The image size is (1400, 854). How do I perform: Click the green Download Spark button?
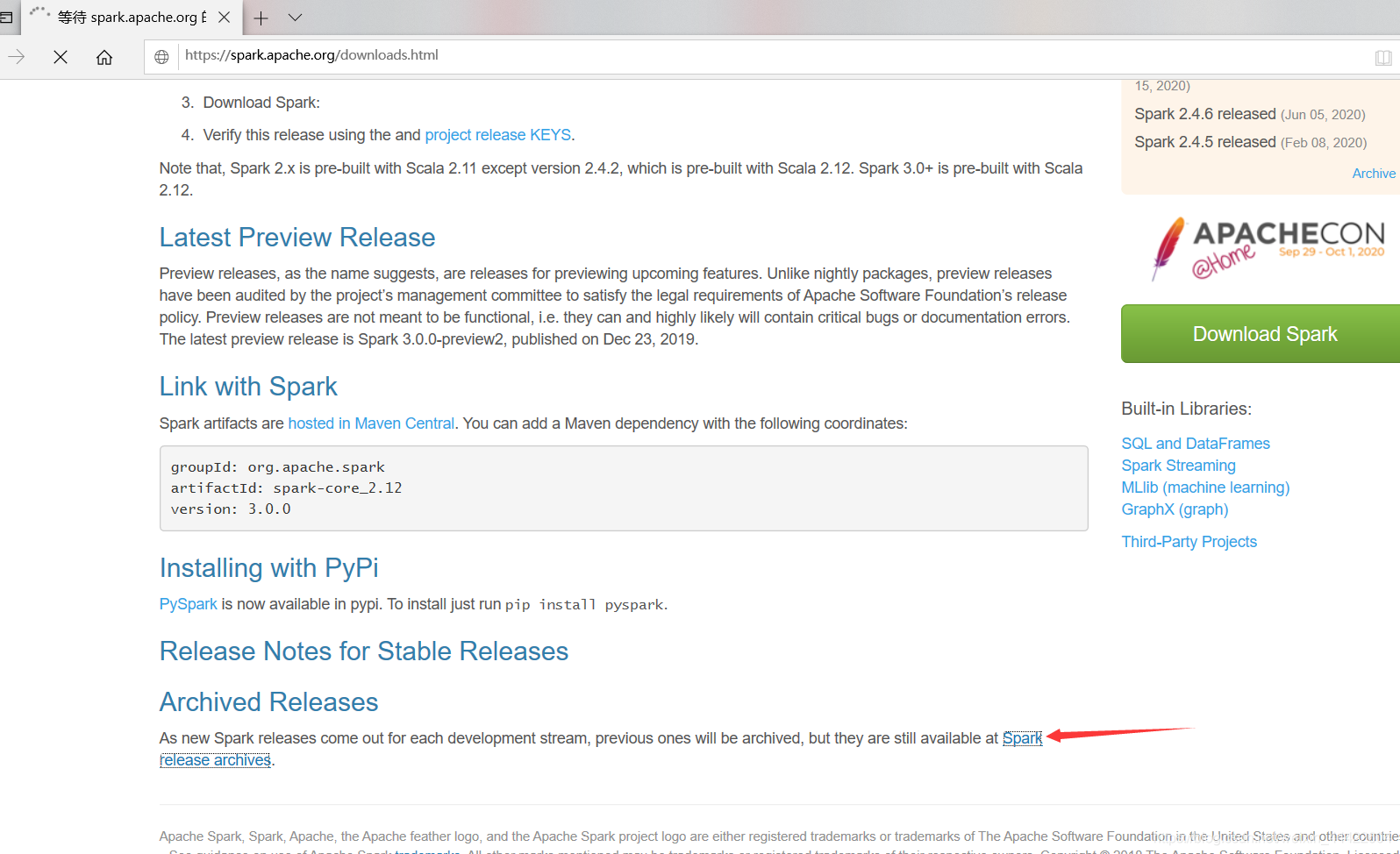click(x=1261, y=334)
